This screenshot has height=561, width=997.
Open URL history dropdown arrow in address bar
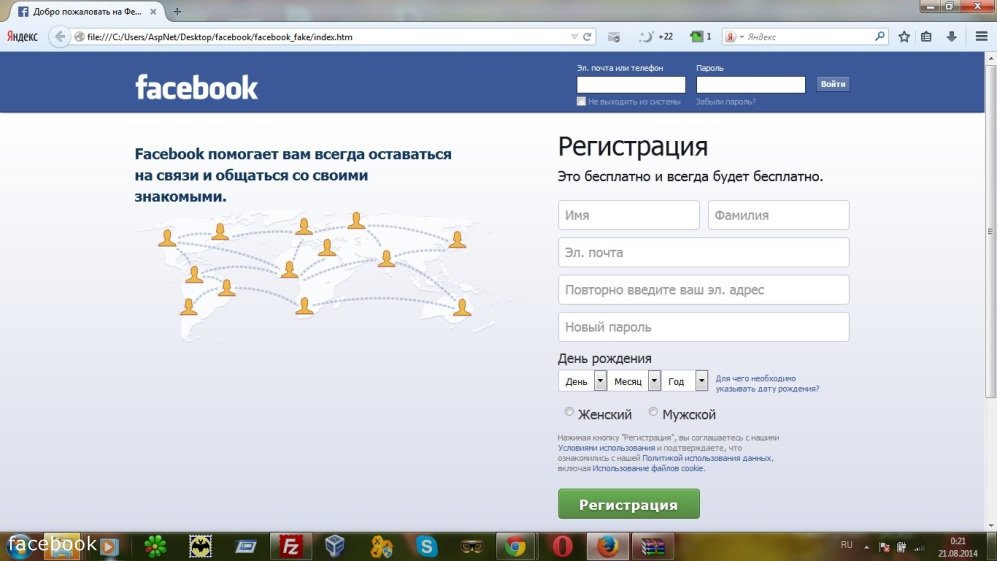[574, 37]
